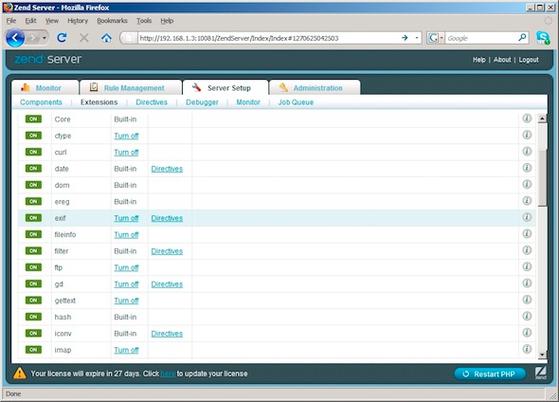Click the Firefox back arrow button
This screenshot has height=402, width=559.
pos(15,38)
